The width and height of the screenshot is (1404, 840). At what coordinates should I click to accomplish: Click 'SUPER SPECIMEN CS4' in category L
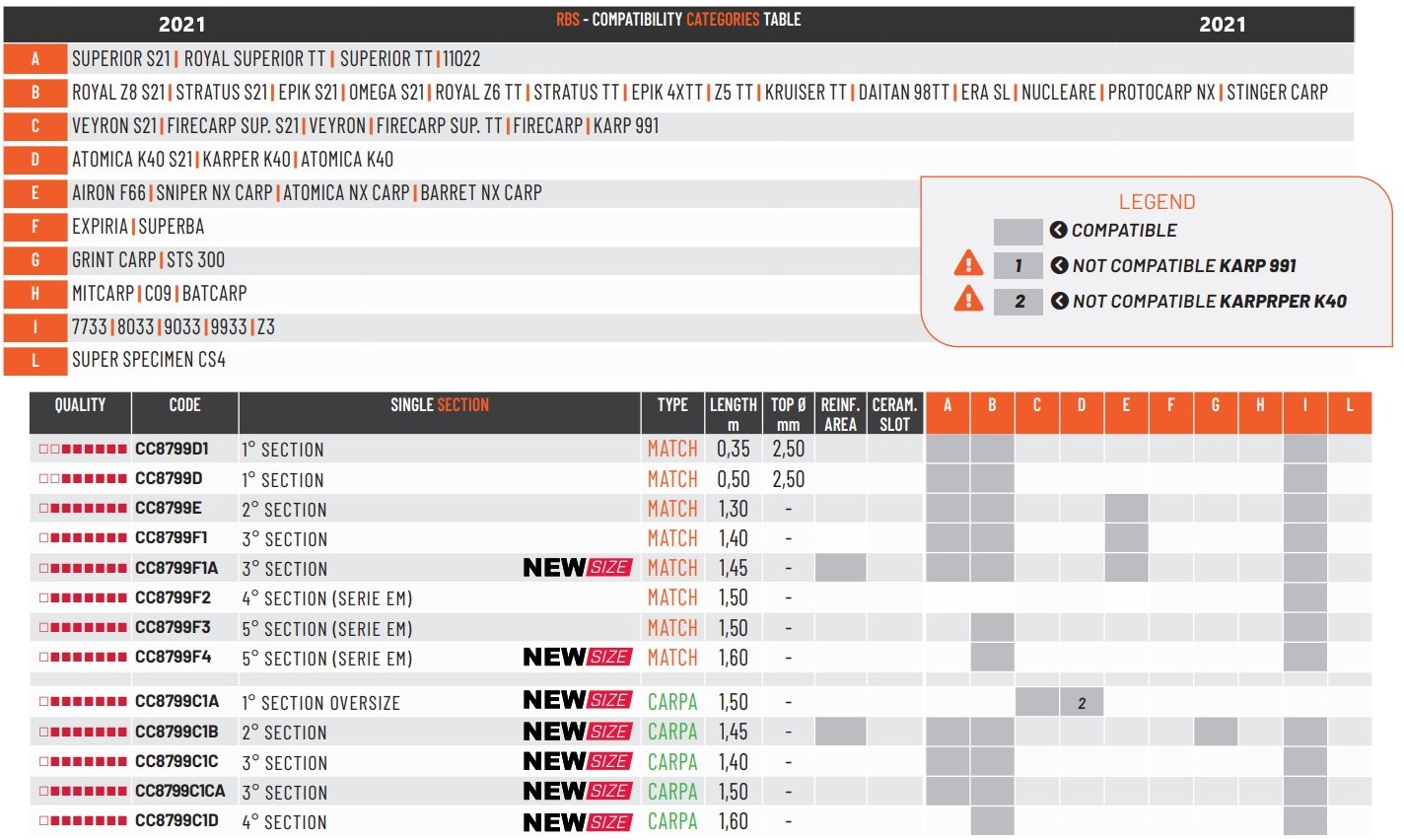point(149,360)
